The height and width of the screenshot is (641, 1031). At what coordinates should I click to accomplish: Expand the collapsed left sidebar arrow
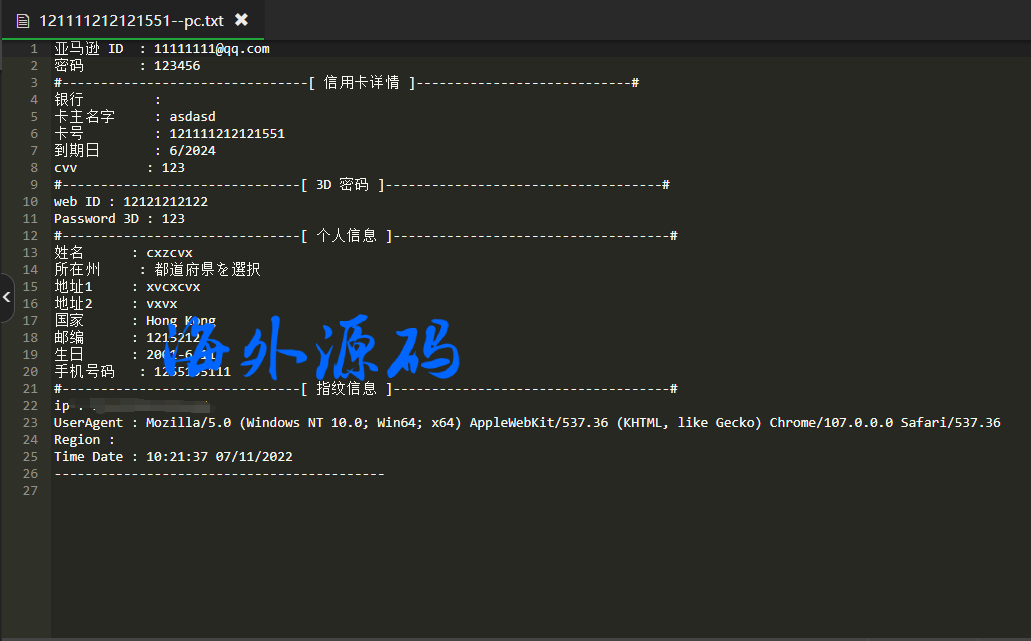pos(6,298)
